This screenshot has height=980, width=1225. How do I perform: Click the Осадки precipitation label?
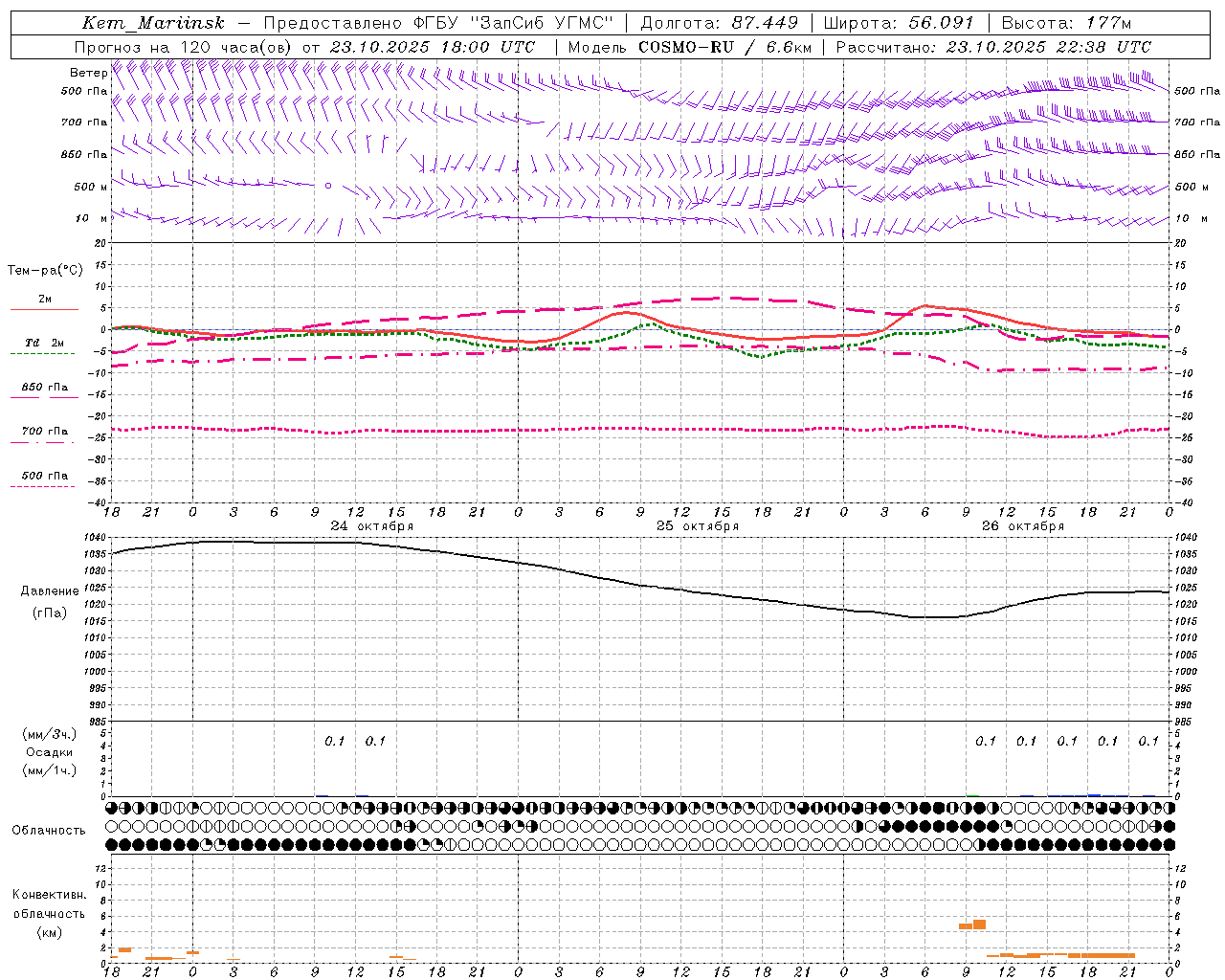pos(50,752)
